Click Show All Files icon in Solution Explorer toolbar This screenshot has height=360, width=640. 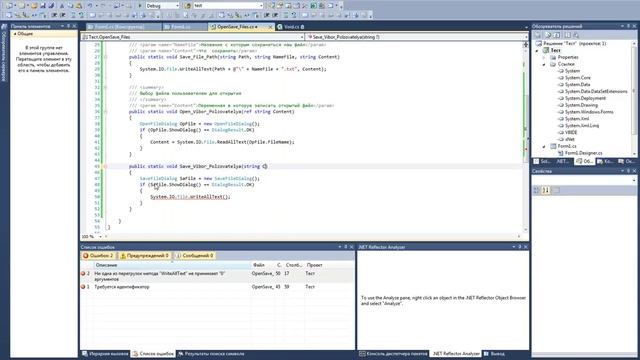548,35
